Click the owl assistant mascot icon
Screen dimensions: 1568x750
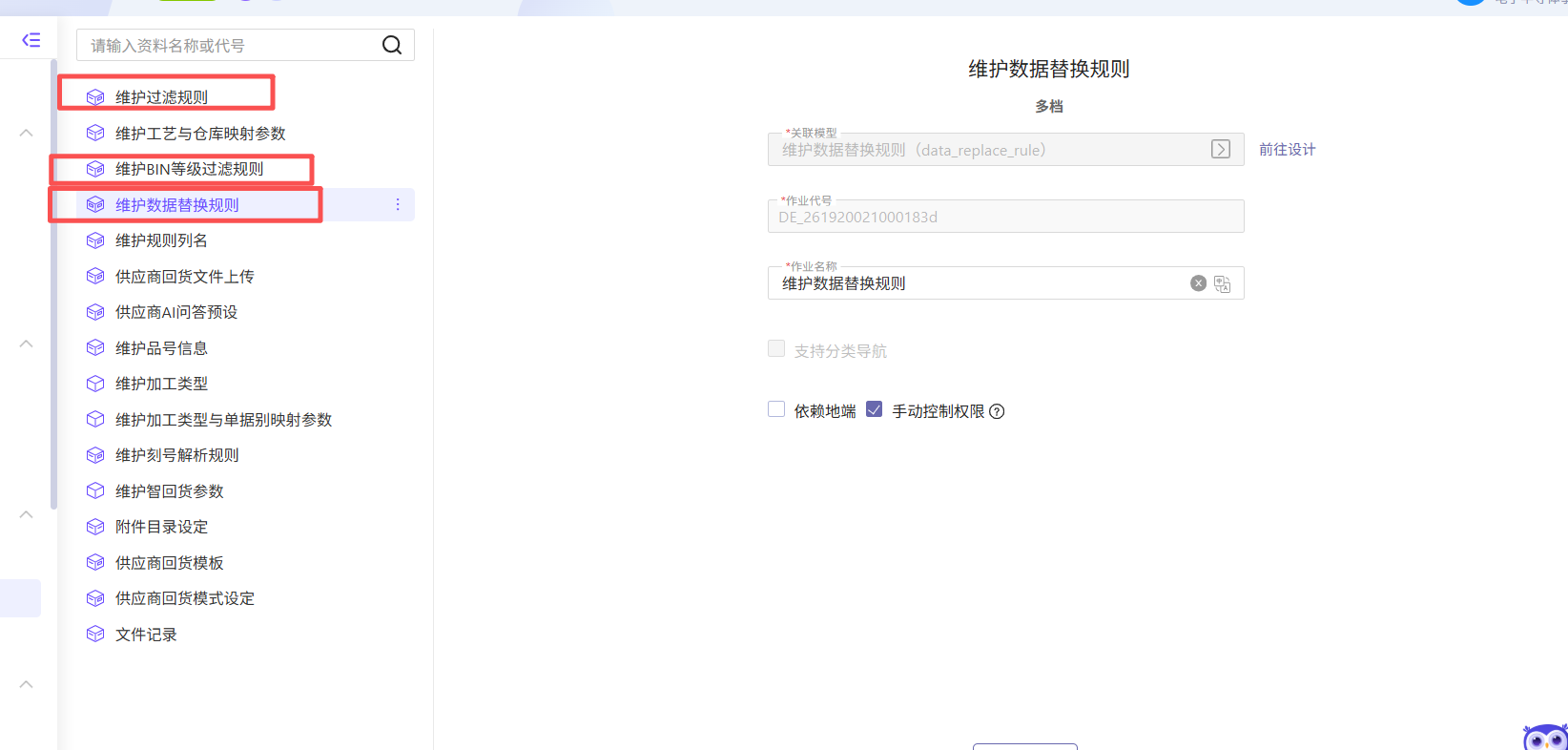[1544, 738]
